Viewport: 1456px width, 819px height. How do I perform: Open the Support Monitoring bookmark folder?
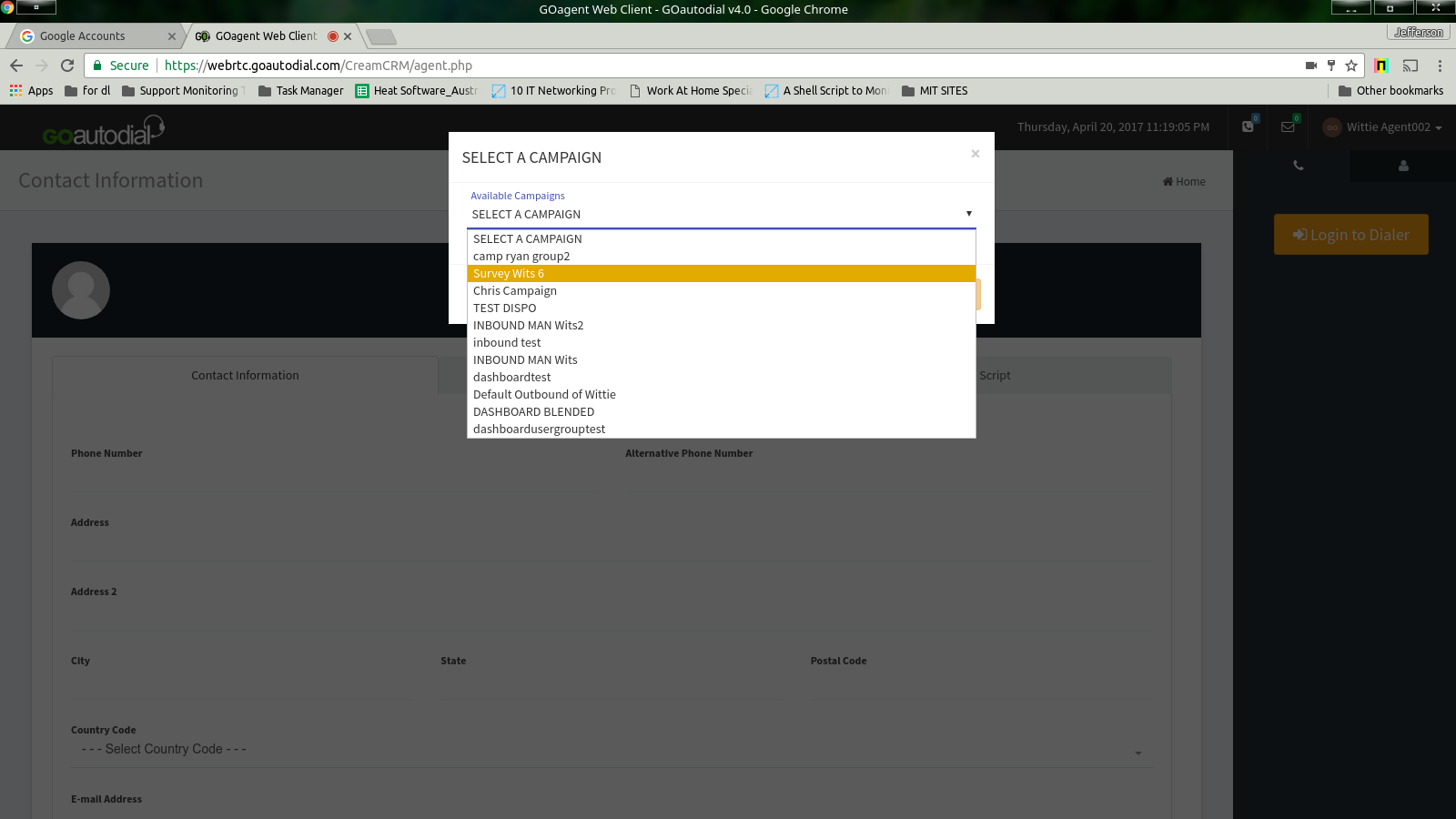coord(184,91)
